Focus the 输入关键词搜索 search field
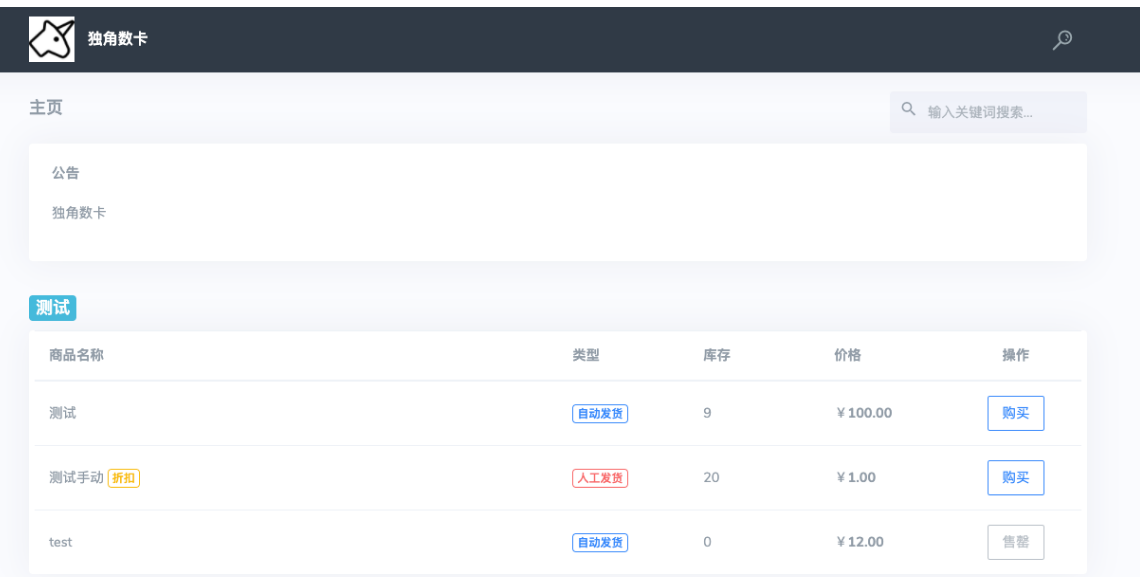 (1000, 112)
